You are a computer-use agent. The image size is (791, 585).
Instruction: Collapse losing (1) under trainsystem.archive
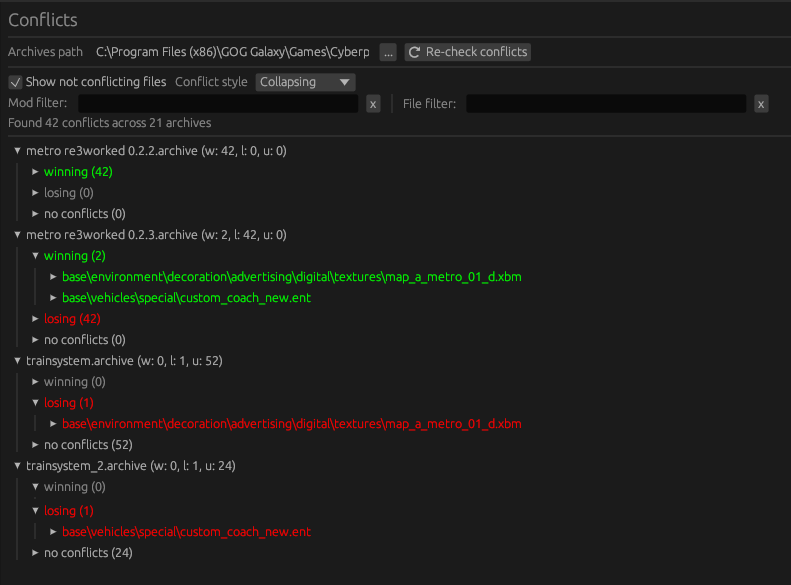[x=35, y=403]
